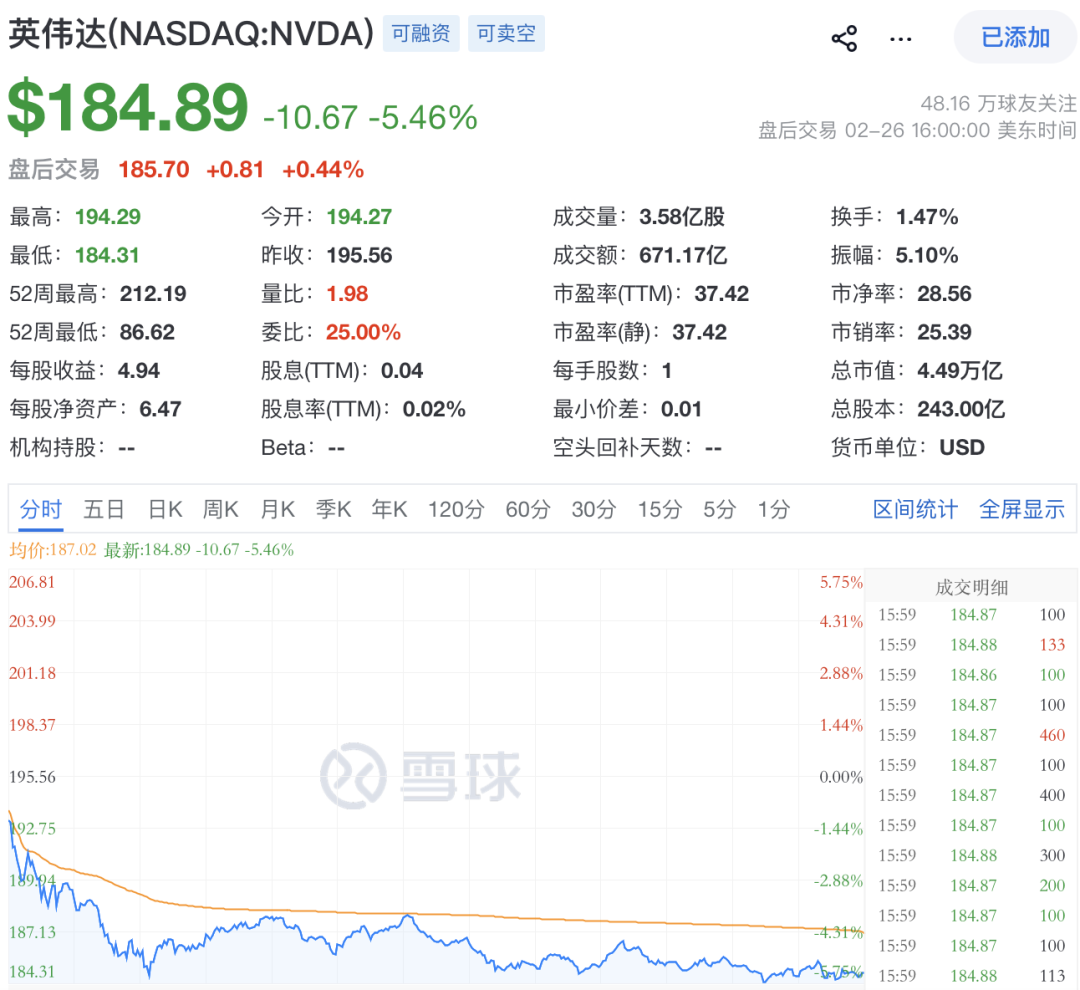The height and width of the screenshot is (990, 1080).
Task: Click the 已添加 watchlist button
Action: [1015, 37]
